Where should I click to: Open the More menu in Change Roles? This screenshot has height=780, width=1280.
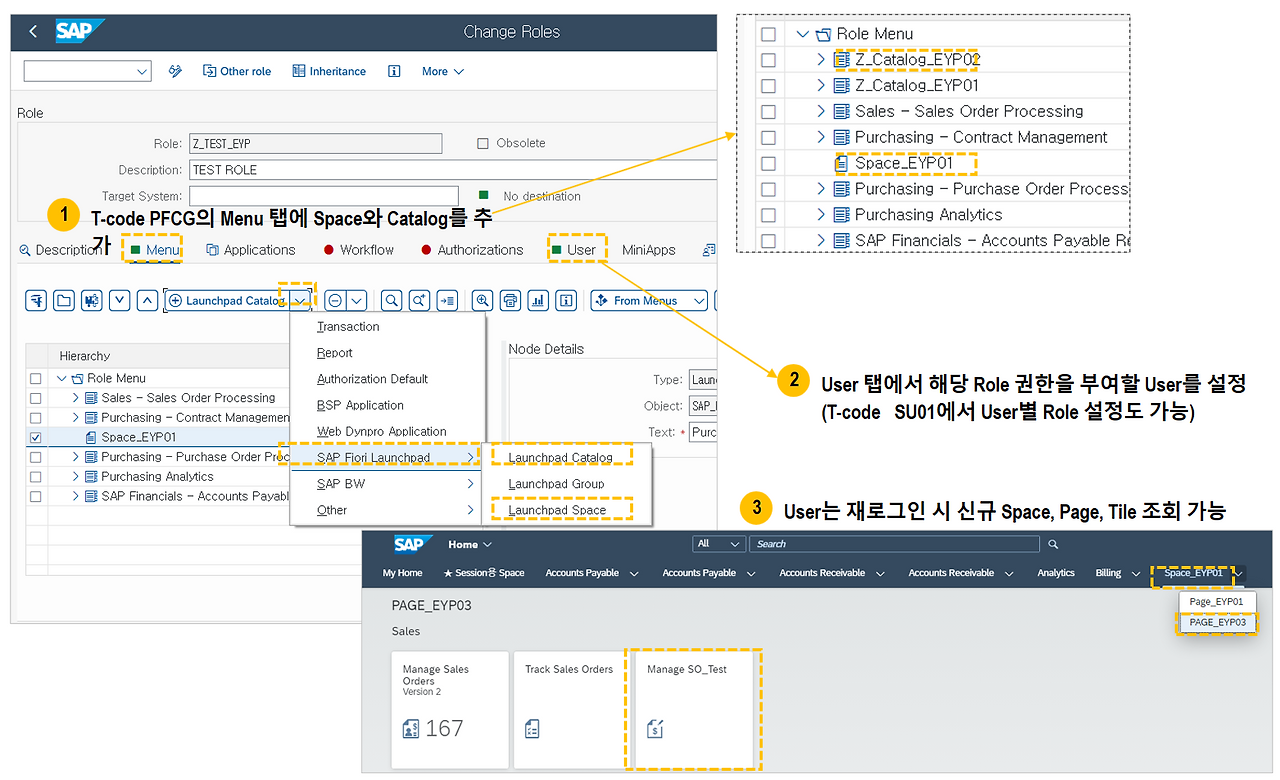[x=443, y=71]
